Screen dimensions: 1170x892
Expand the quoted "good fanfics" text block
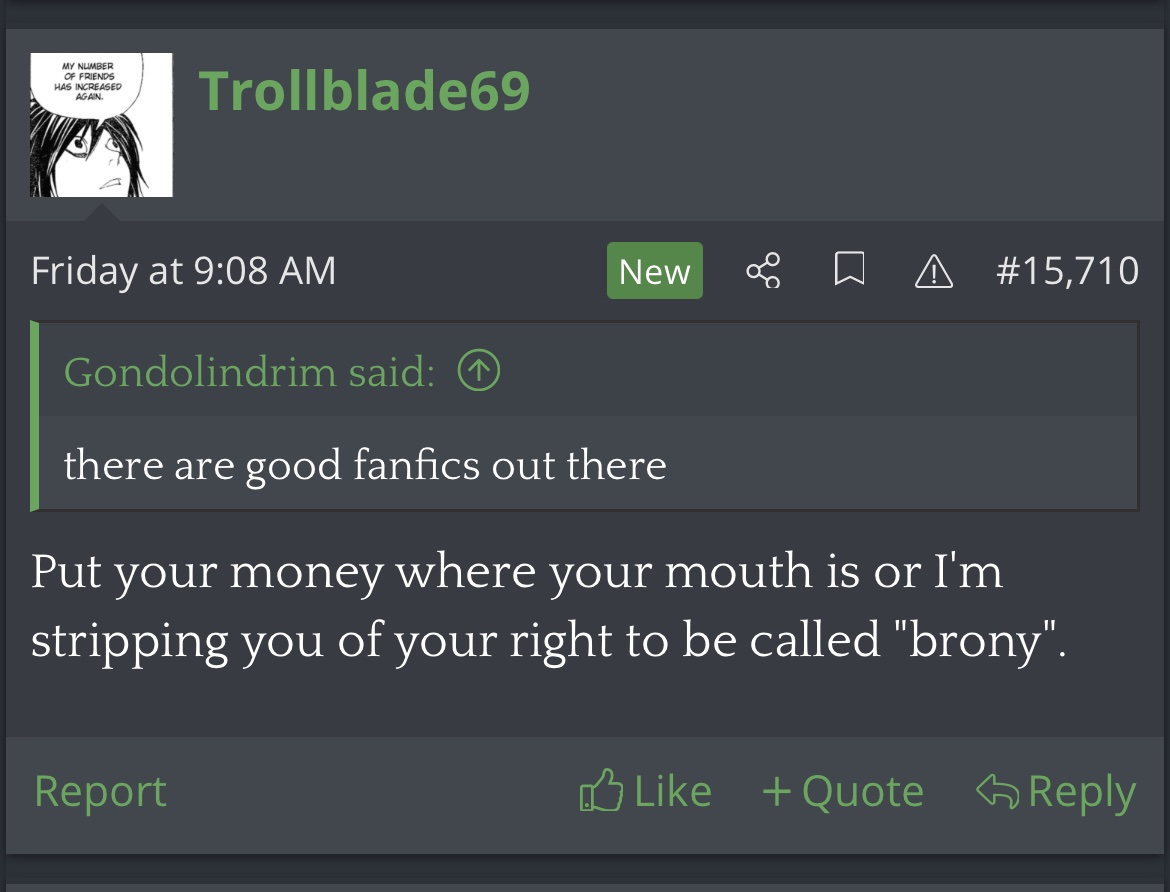click(364, 465)
